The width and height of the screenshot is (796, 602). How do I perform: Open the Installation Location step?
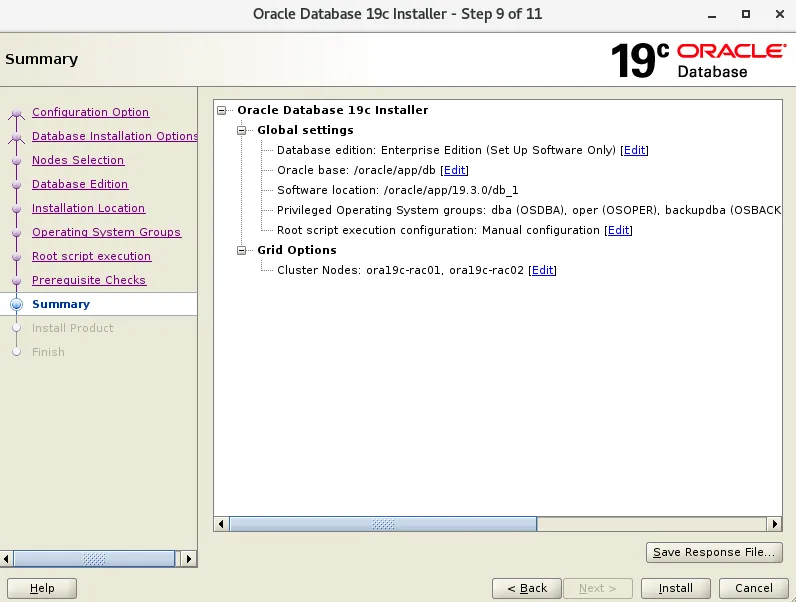[88, 208]
